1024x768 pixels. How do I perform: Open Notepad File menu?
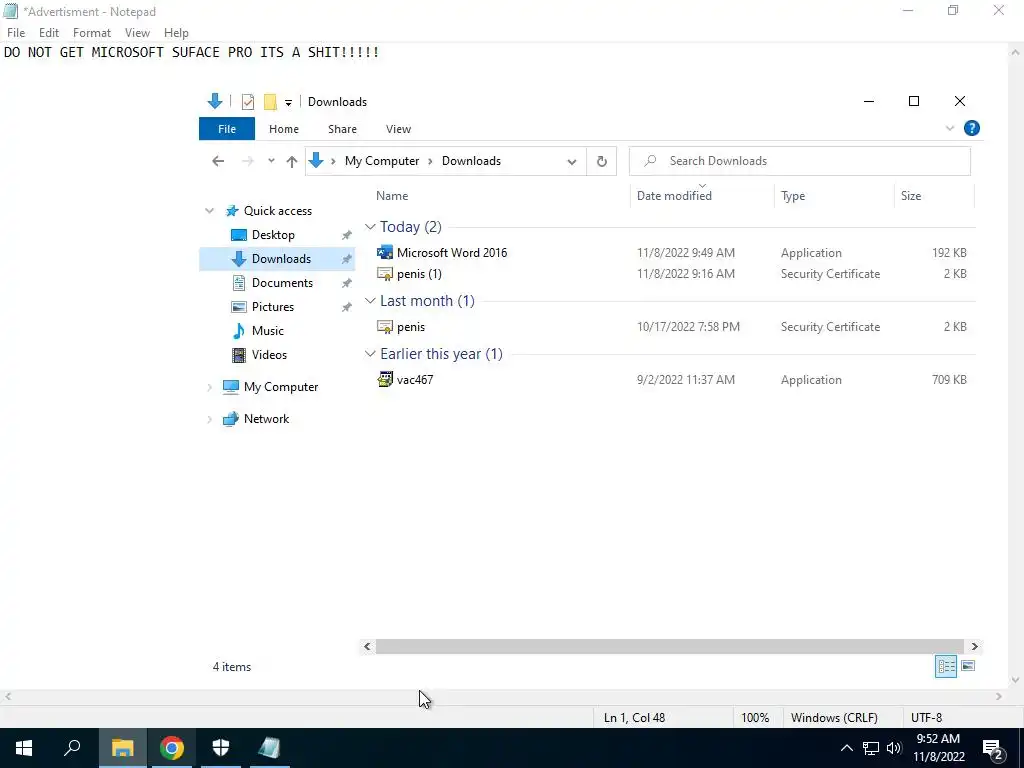[16, 33]
